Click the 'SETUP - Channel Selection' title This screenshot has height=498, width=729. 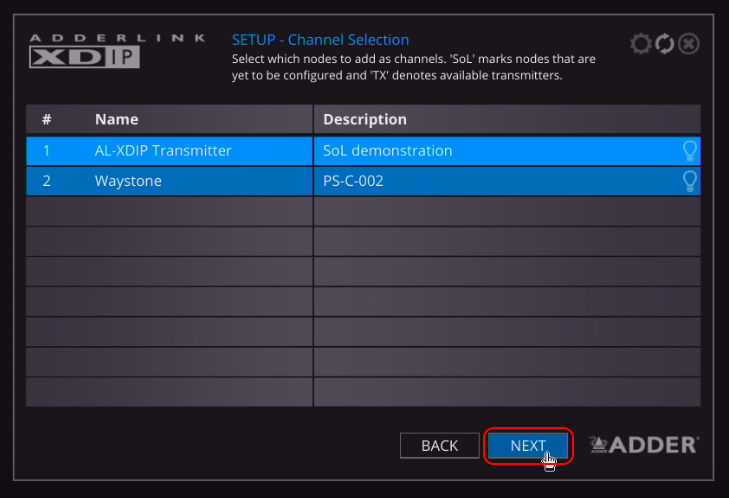tap(320, 40)
